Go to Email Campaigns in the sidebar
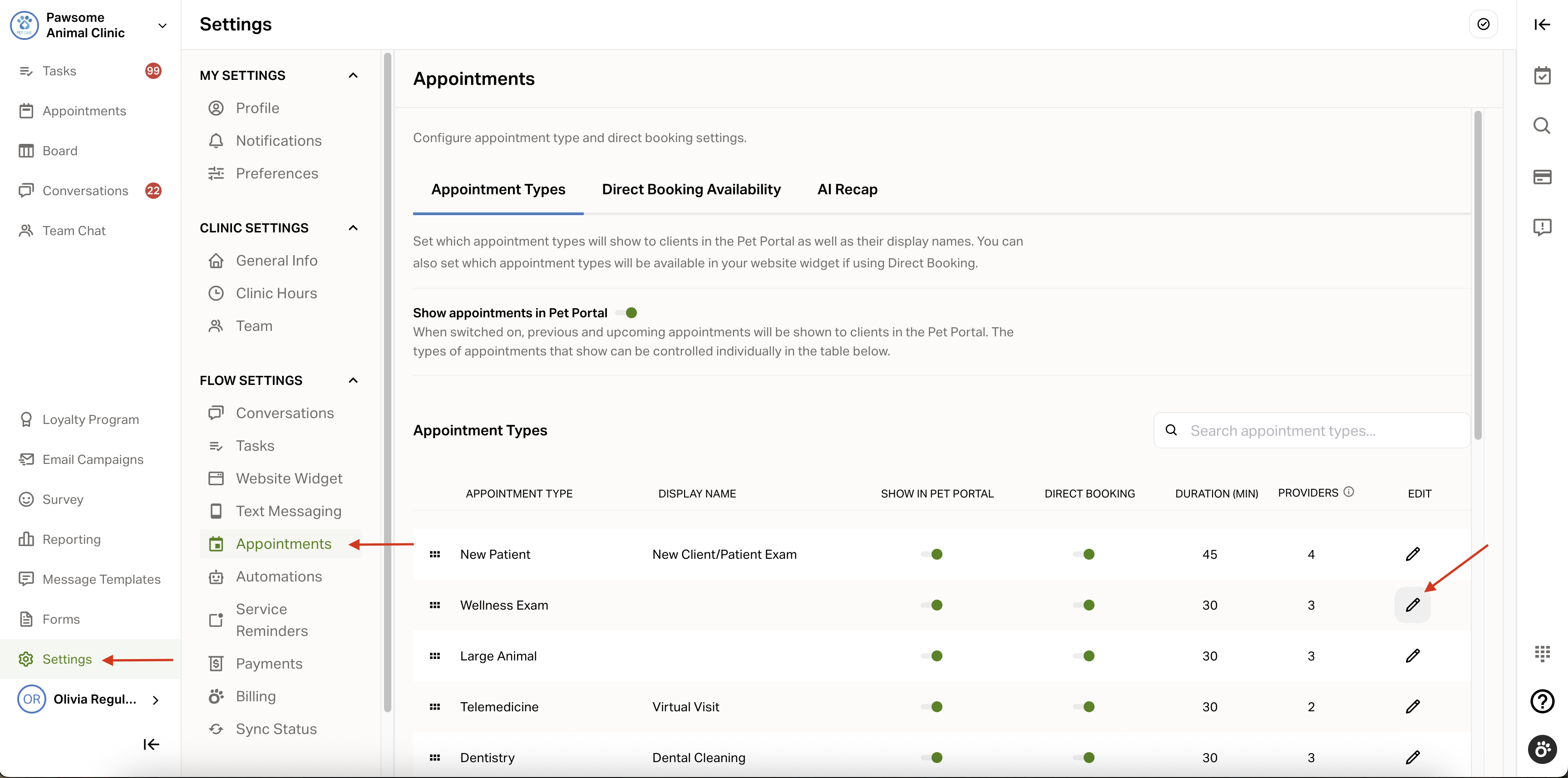 coord(93,460)
